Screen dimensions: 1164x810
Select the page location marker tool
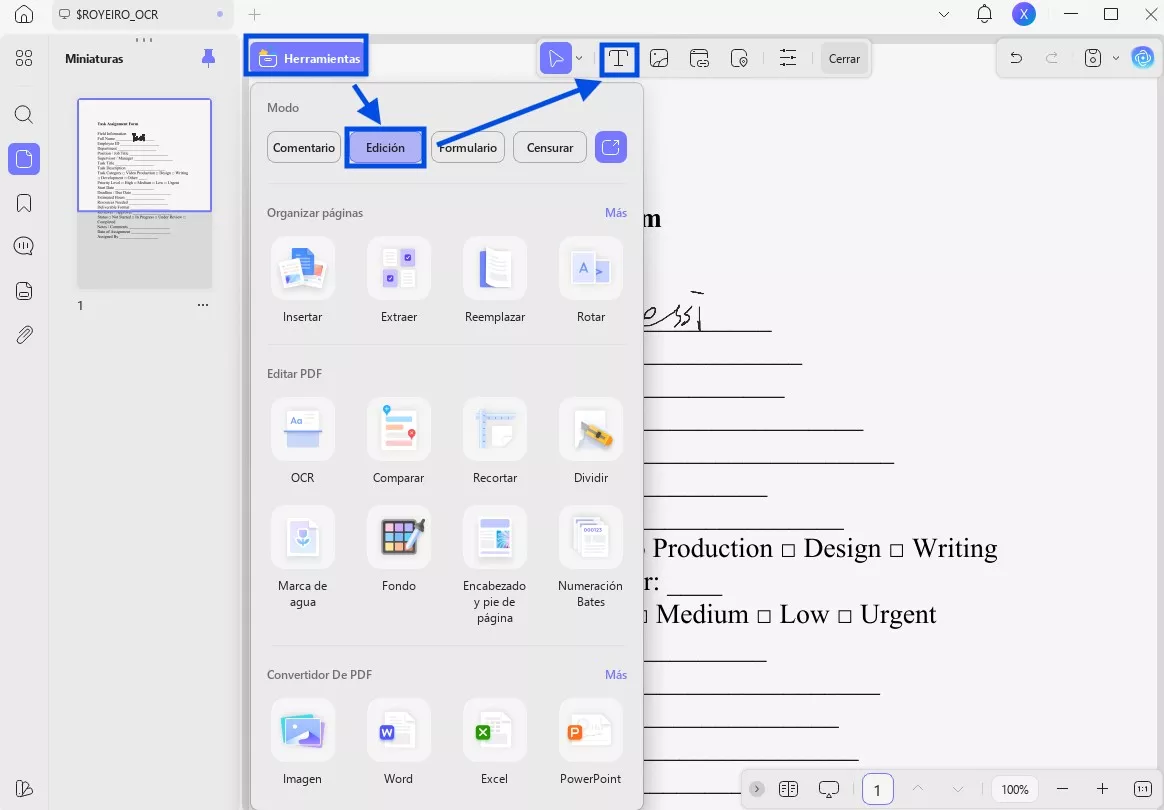click(739, 59)
